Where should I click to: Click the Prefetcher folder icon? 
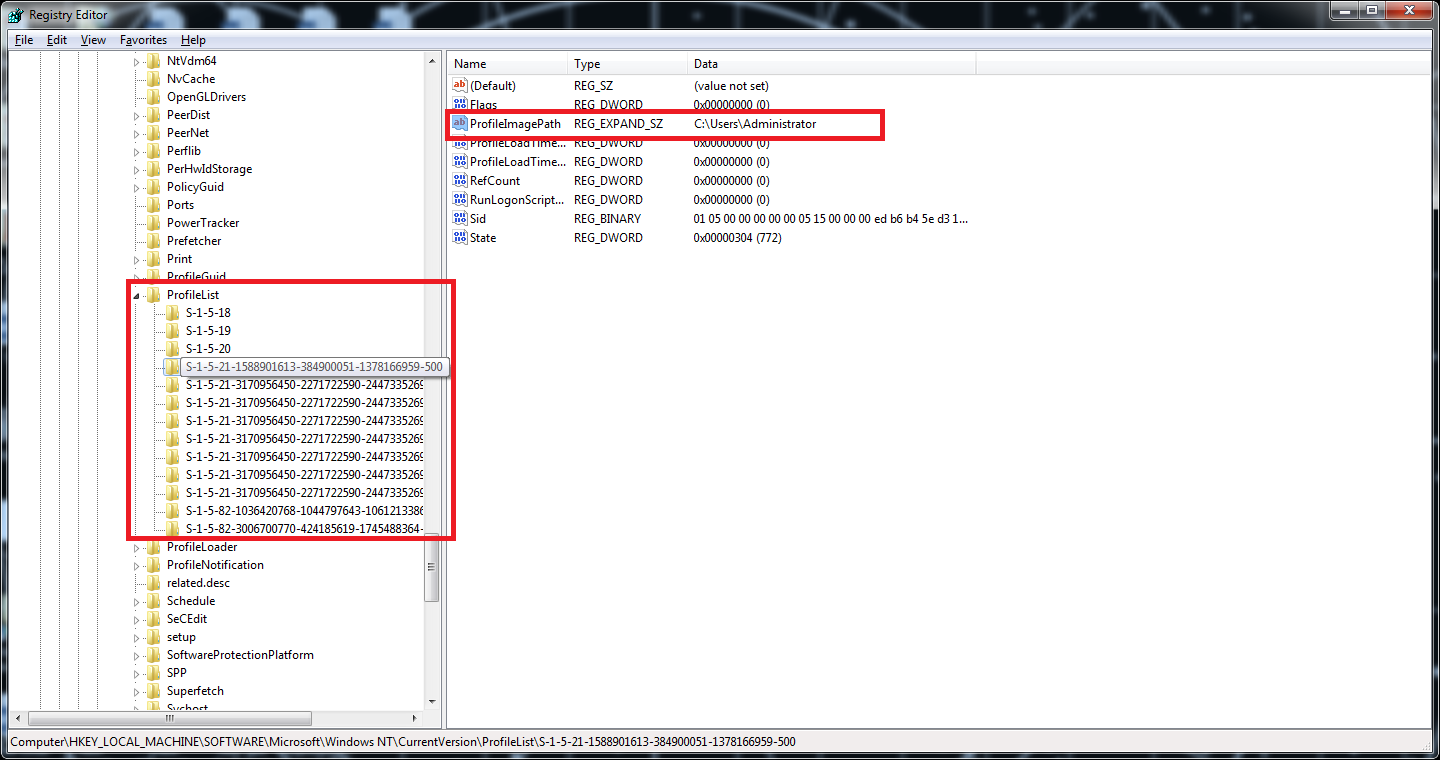[x=153, y=241]
